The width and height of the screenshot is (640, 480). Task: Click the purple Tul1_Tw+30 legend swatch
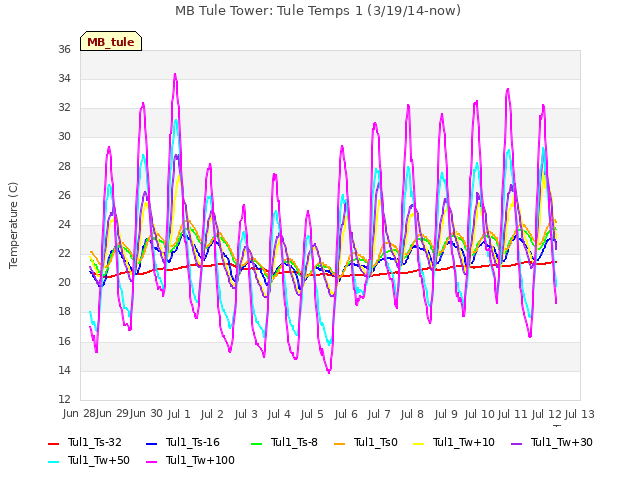pyautogui.click(x=516, y=443)
